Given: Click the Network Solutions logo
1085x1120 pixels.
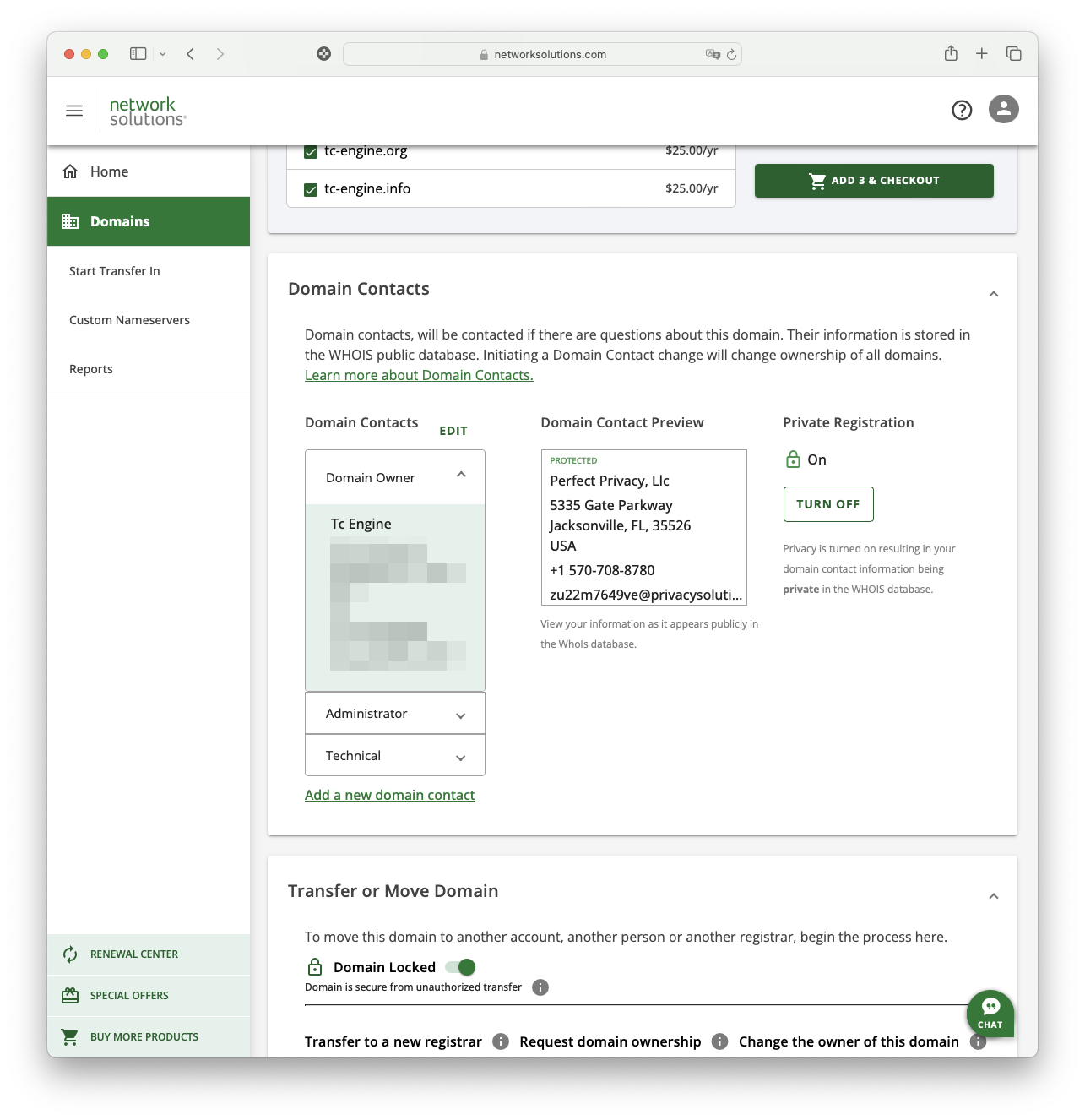Looking at the screenshot, I should coord(148,111).
